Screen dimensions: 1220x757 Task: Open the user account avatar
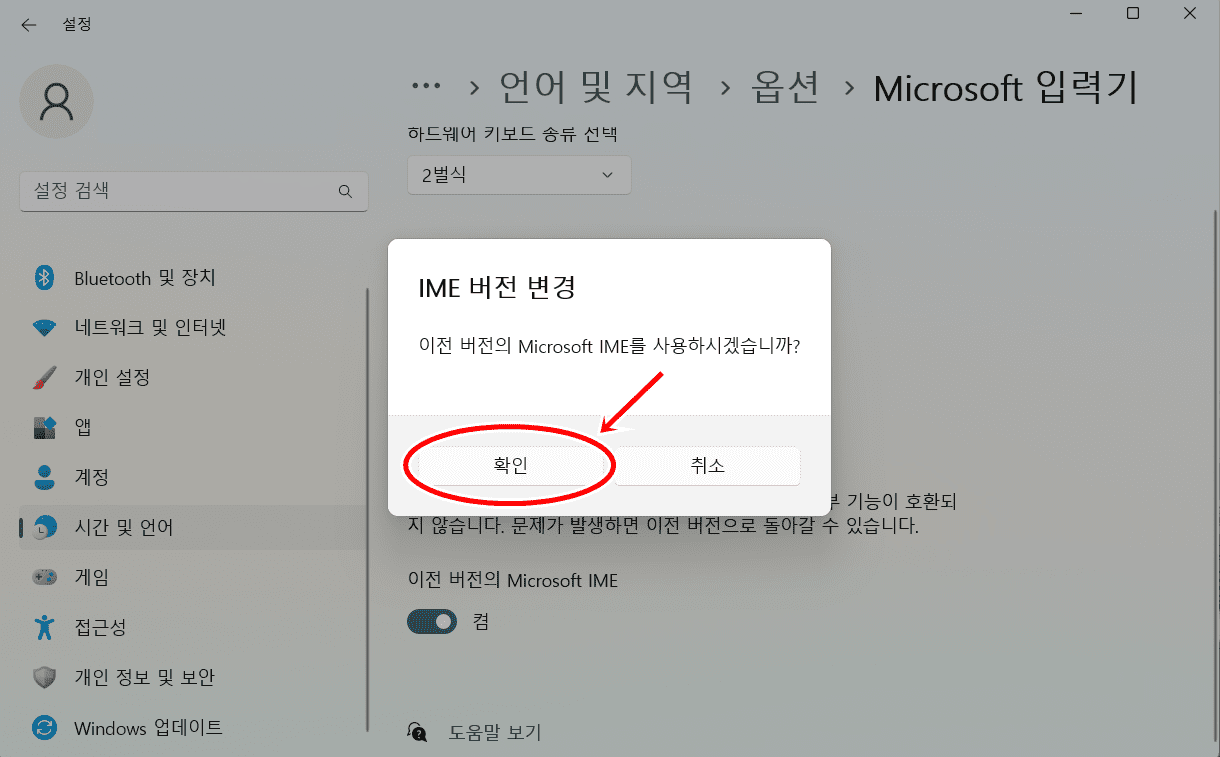point(57,101)
